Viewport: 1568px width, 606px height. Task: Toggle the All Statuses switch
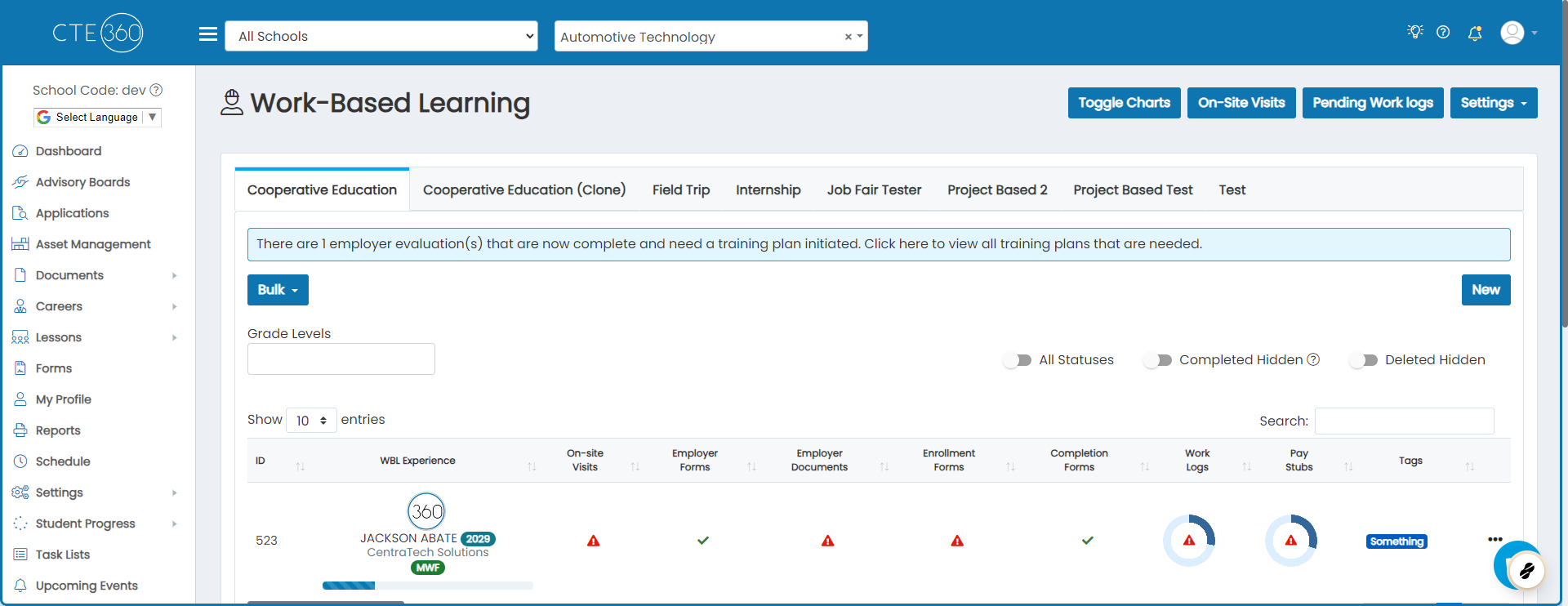click(x=1018, y=360)
